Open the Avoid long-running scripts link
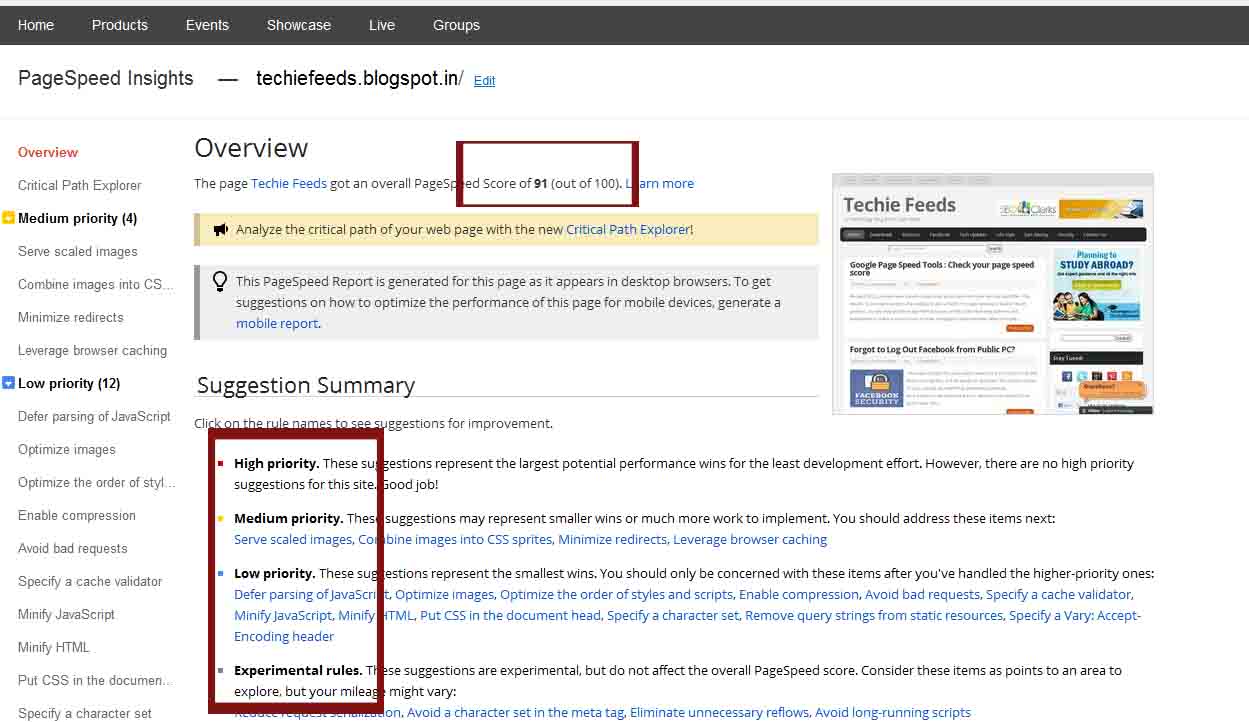The image size is (1249, 722). [x=893, y=712]
